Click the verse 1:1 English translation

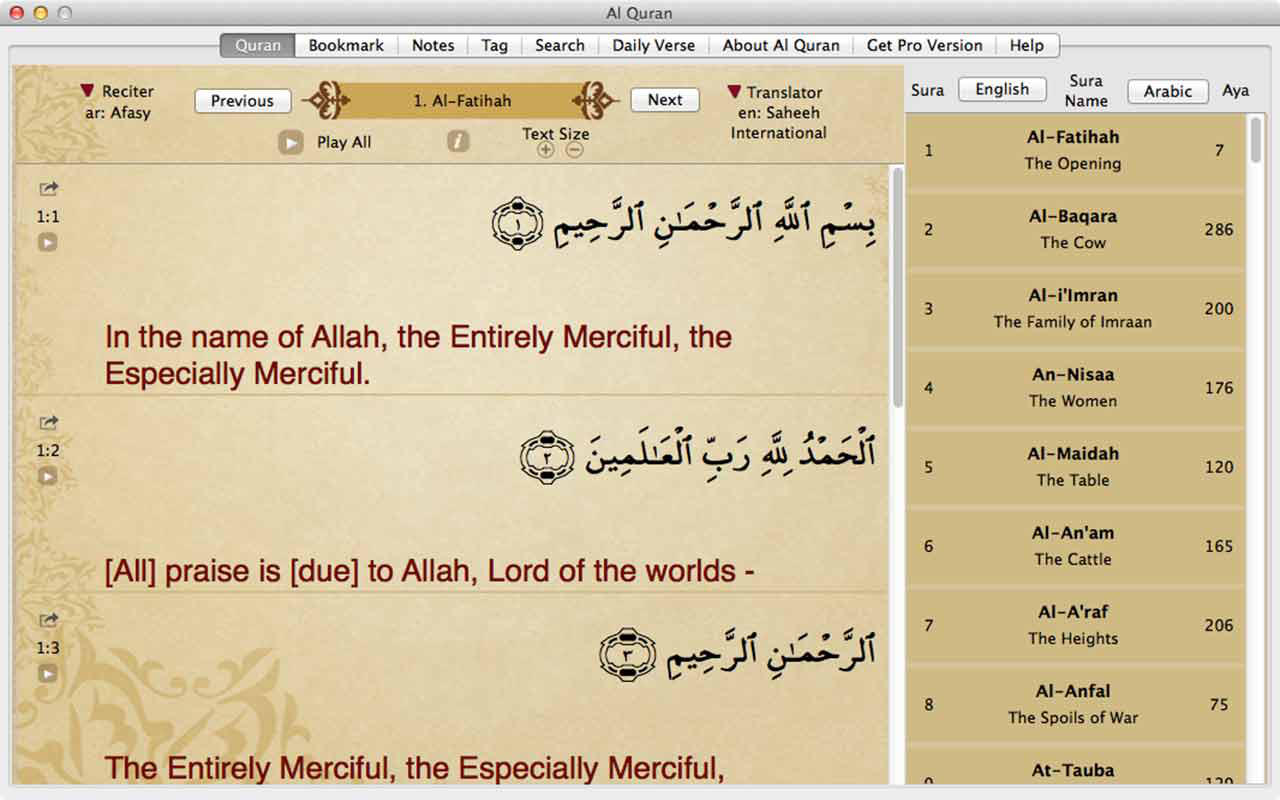pos(418,355)
